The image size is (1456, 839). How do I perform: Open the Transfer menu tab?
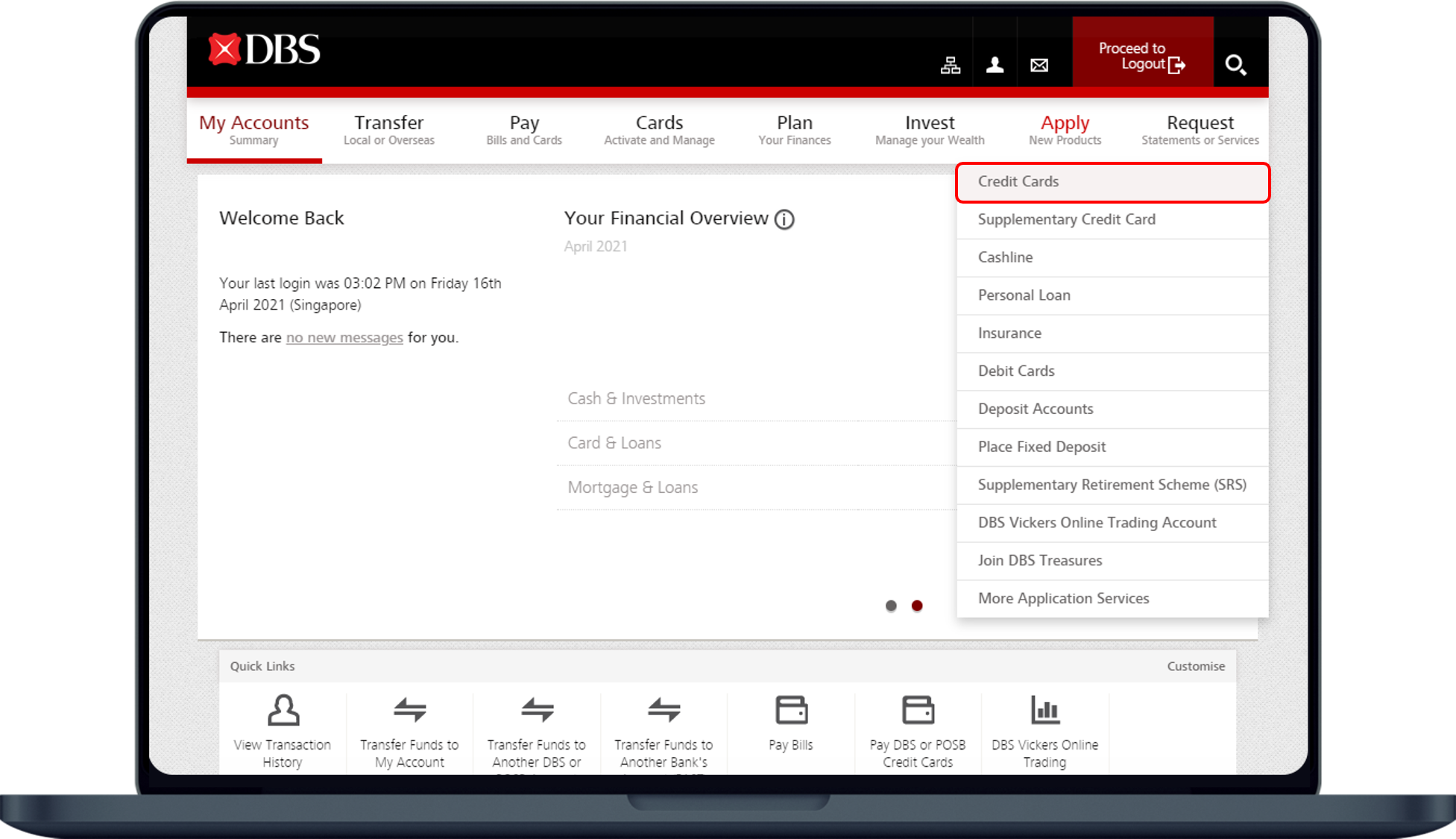pos(388,130)
